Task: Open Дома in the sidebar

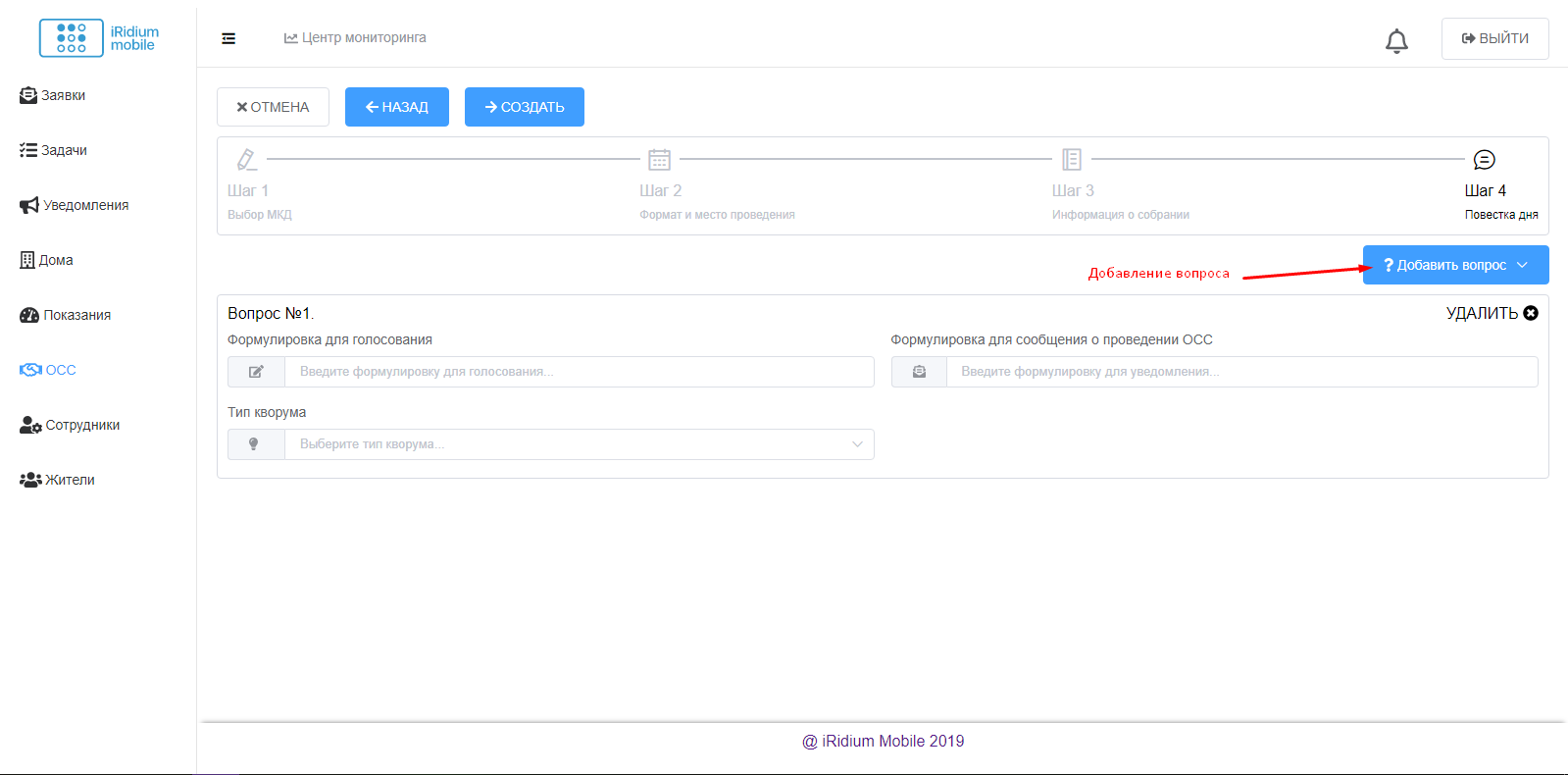Action: click(46, 260)
